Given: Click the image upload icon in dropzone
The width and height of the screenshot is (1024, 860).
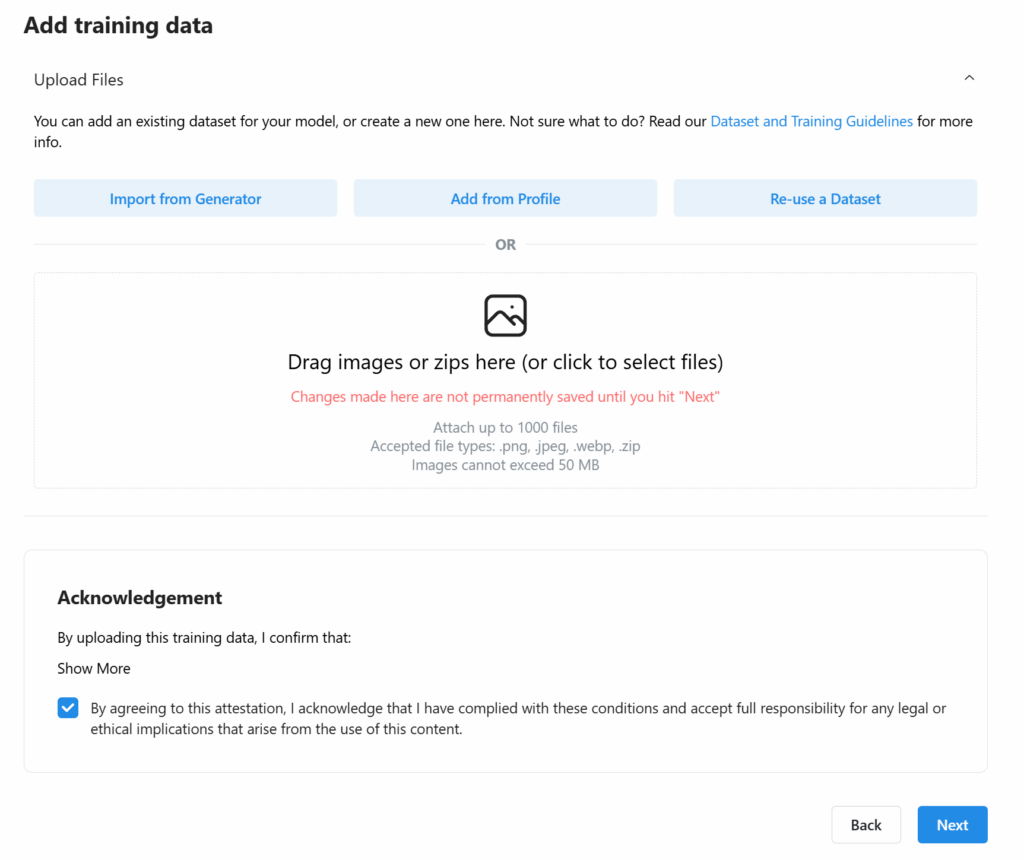Looking at the screenshot, I should coord(505,315).
